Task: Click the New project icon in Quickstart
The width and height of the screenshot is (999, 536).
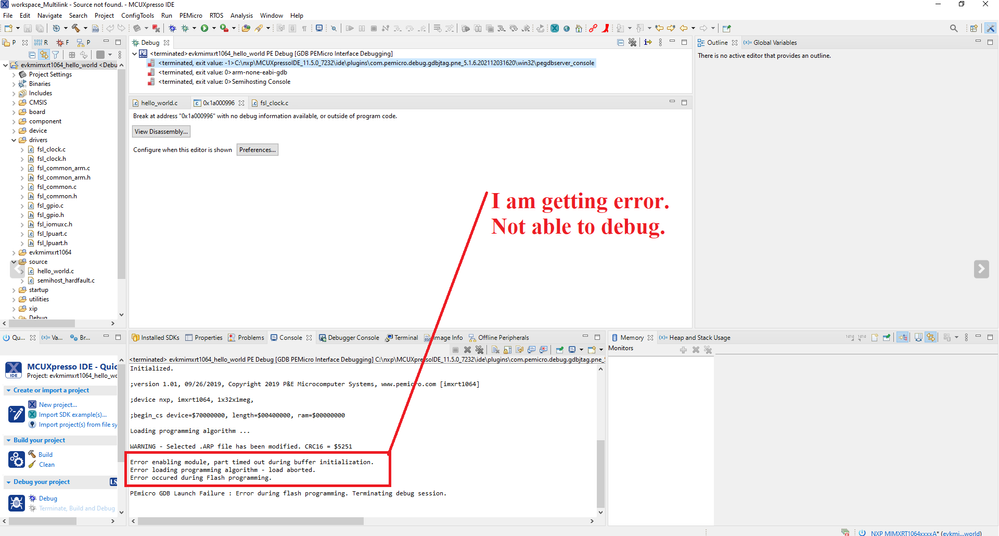Action: pyautogui.click(x=32, y=405)
